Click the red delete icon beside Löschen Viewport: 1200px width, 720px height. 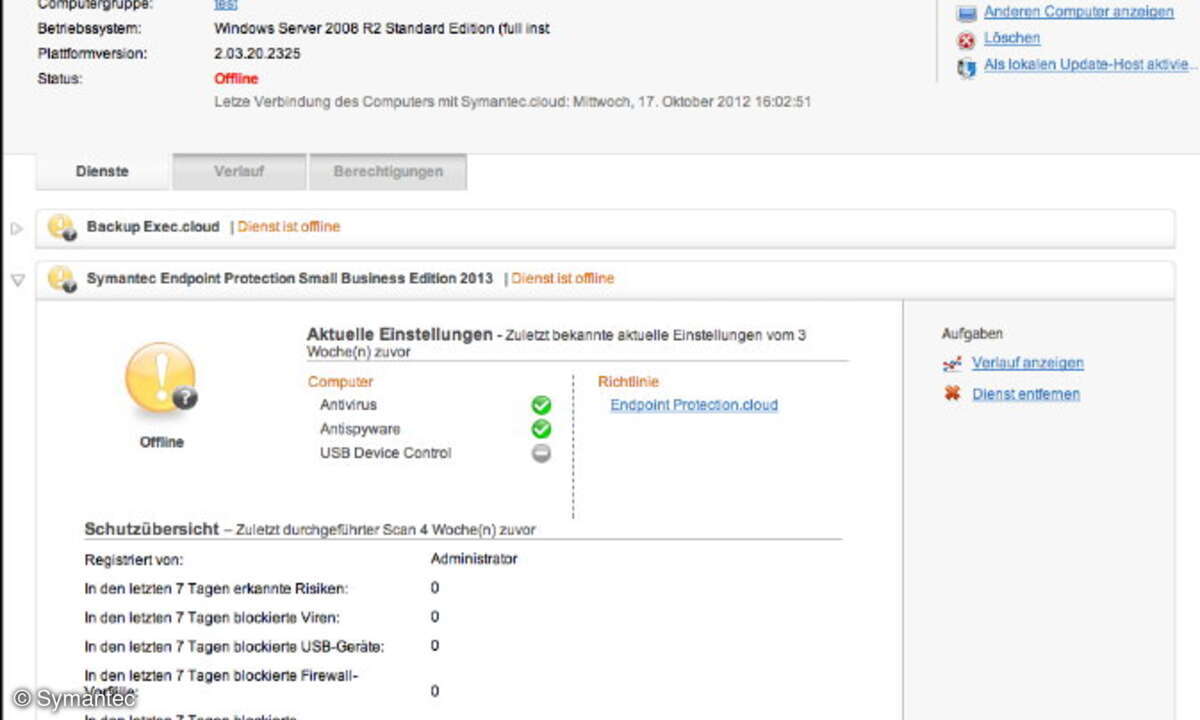coord(966,40)
